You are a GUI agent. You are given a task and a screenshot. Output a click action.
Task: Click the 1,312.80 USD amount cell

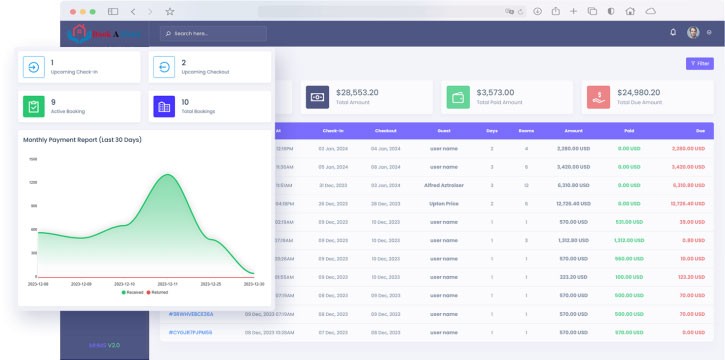573,240
